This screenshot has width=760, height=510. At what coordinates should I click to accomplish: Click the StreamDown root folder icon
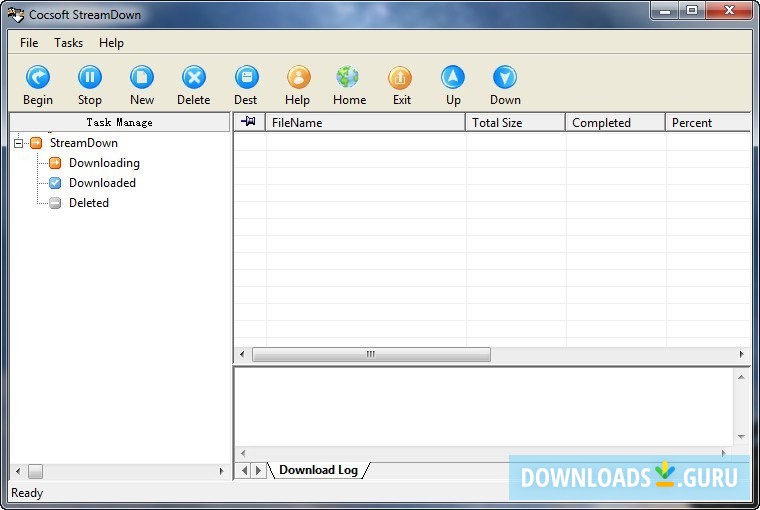pyautogui.click(x=36, y=143)
